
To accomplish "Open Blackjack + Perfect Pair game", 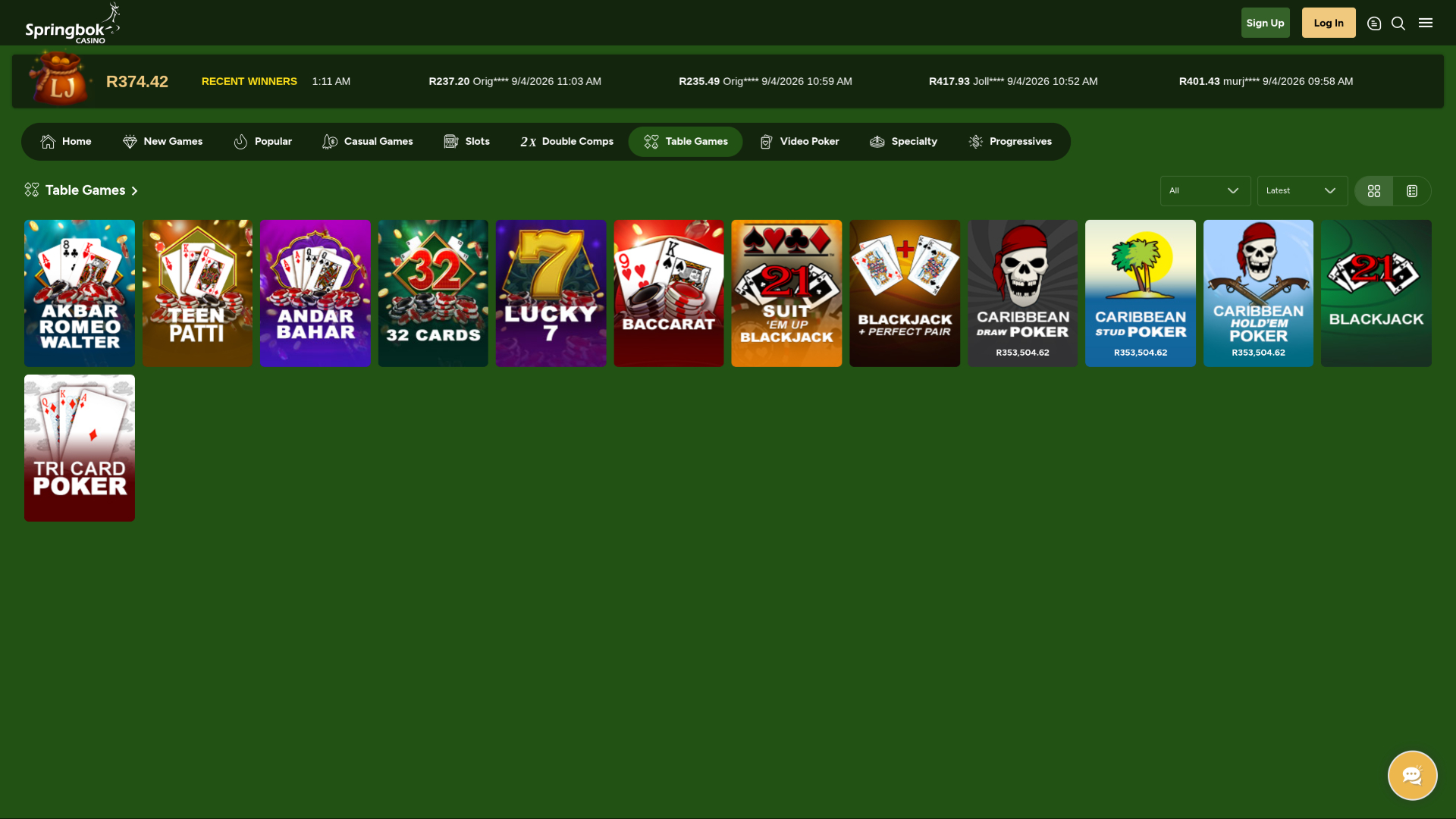I will (x=905, y=293).
